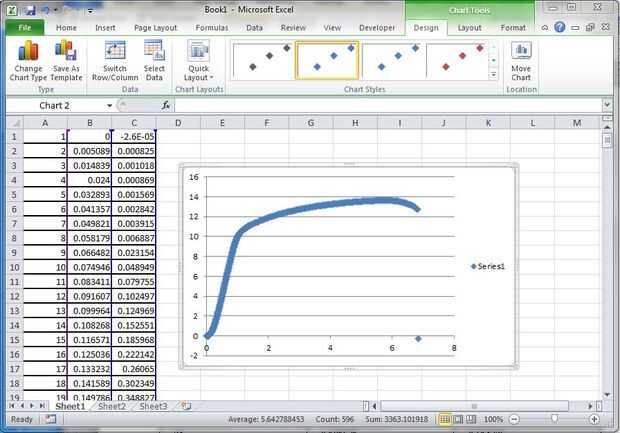Click the Insert Worksheet tab icon
The image size is (620, 433).
(x=186, y=406)
